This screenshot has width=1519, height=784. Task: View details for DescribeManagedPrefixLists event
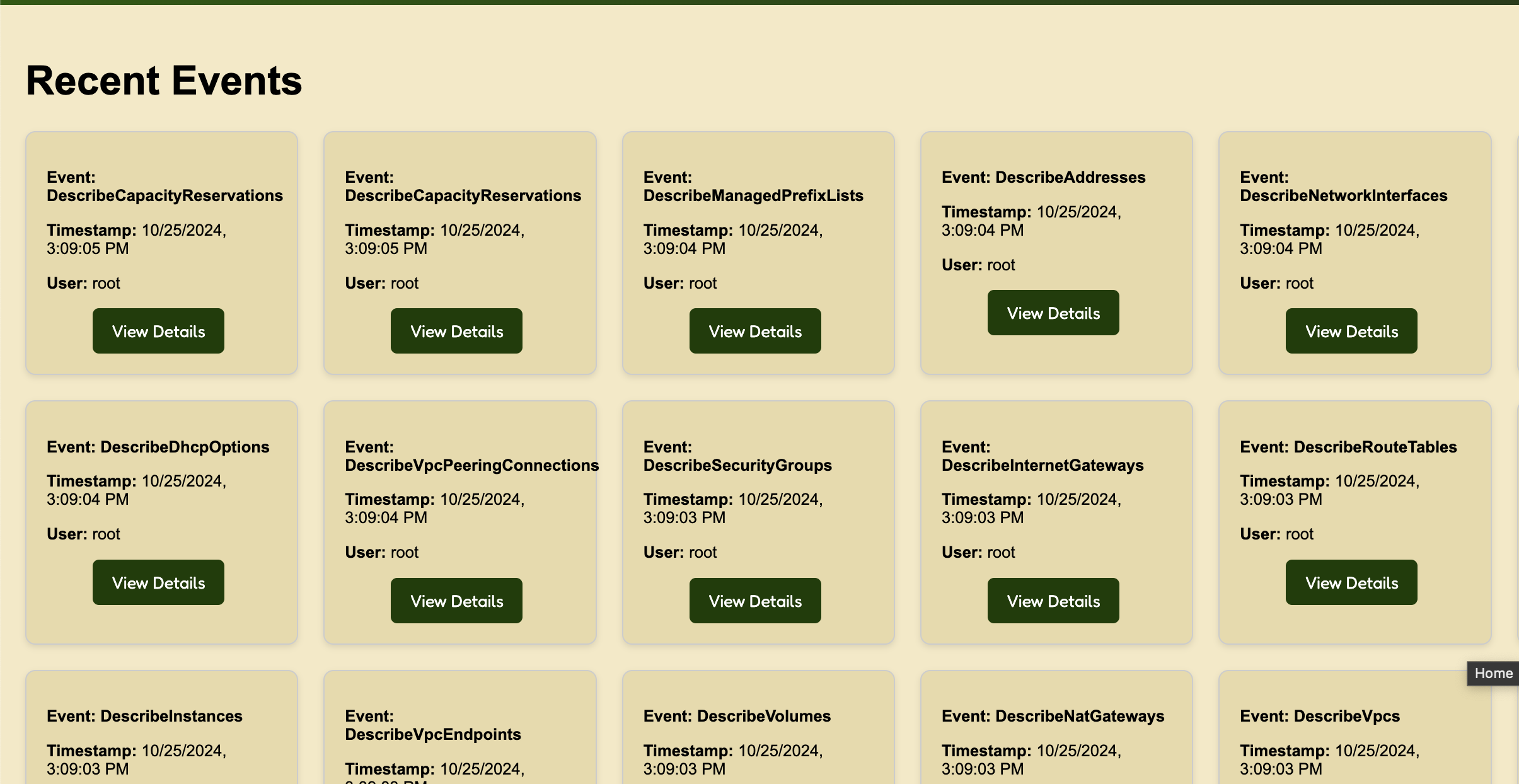(754, 331)
